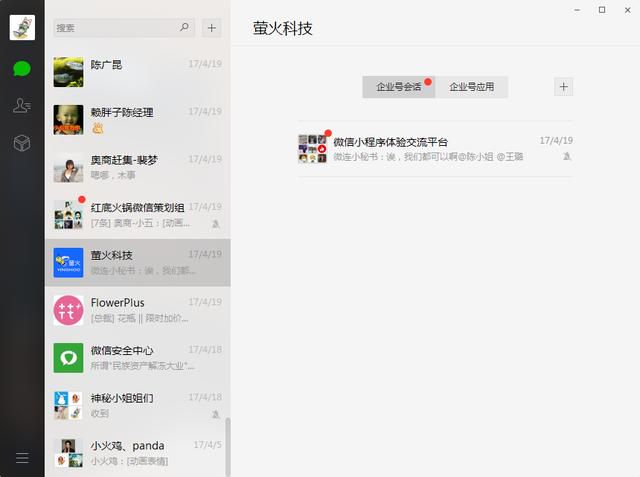Open the 微信安全中心 conversation
This screenshot has height=477, width=640.
[138, 358]
